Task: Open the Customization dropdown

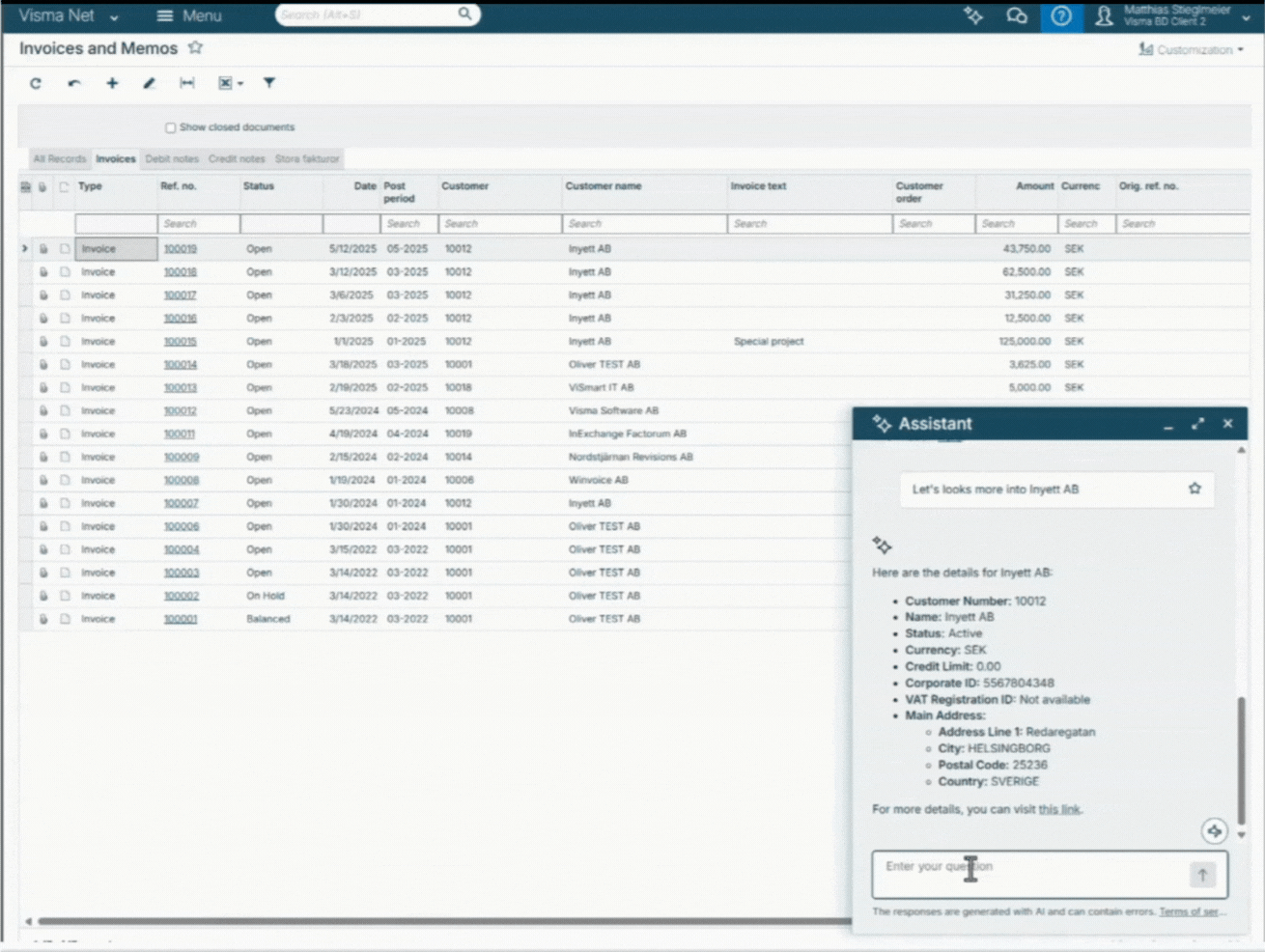Action: coord(1193,49)
